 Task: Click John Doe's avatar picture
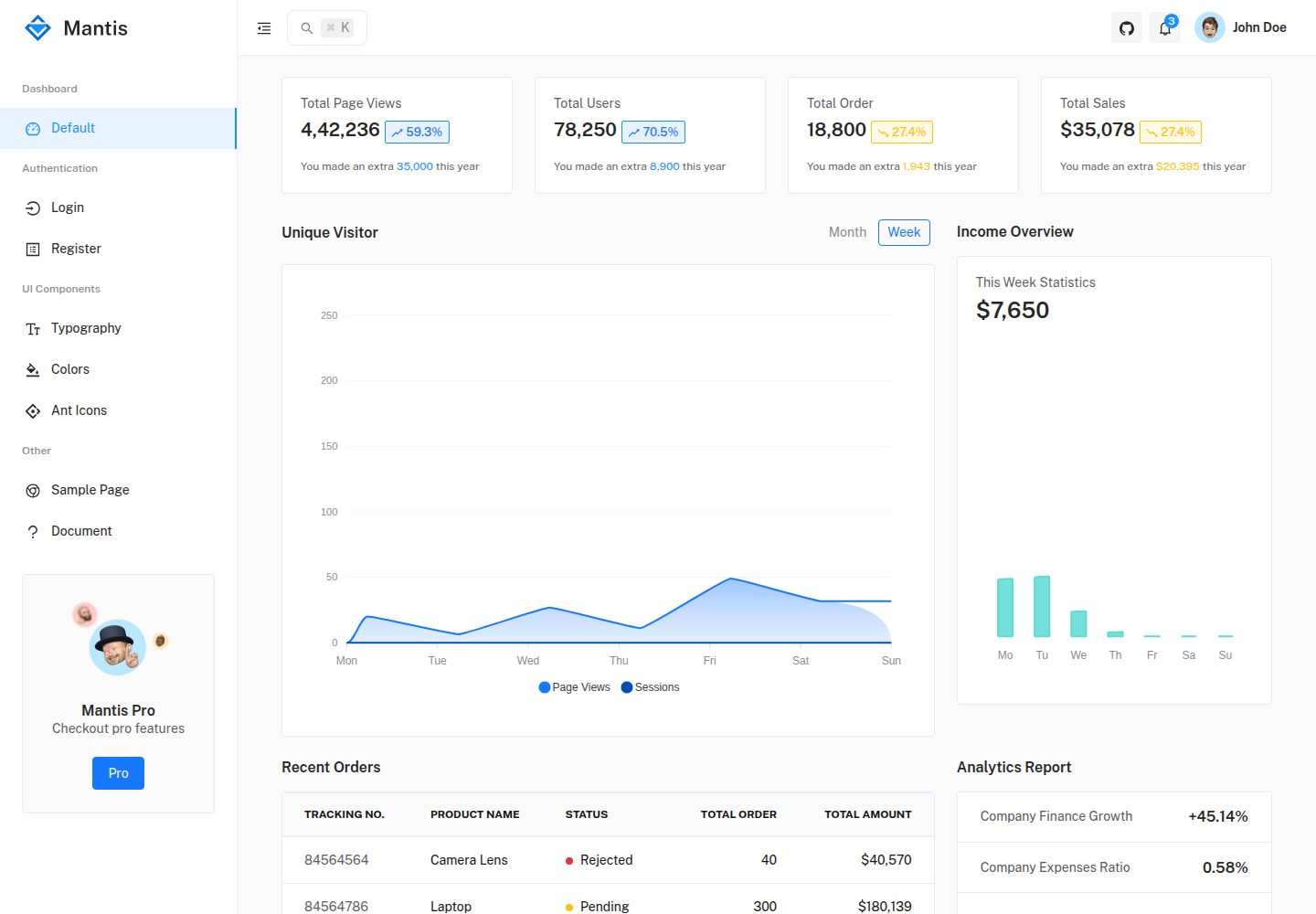click(1210, 27)
